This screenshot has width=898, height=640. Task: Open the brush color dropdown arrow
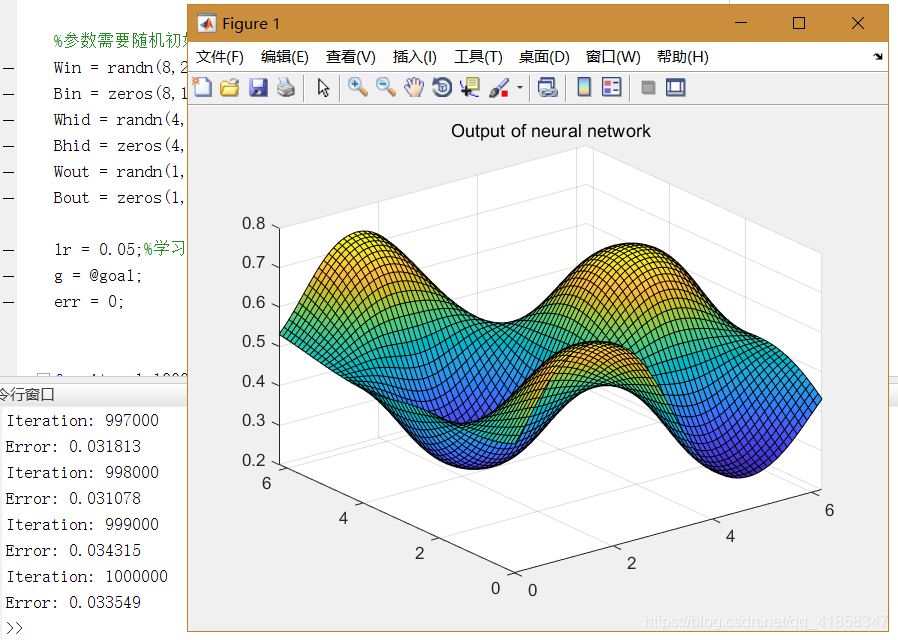520,88
